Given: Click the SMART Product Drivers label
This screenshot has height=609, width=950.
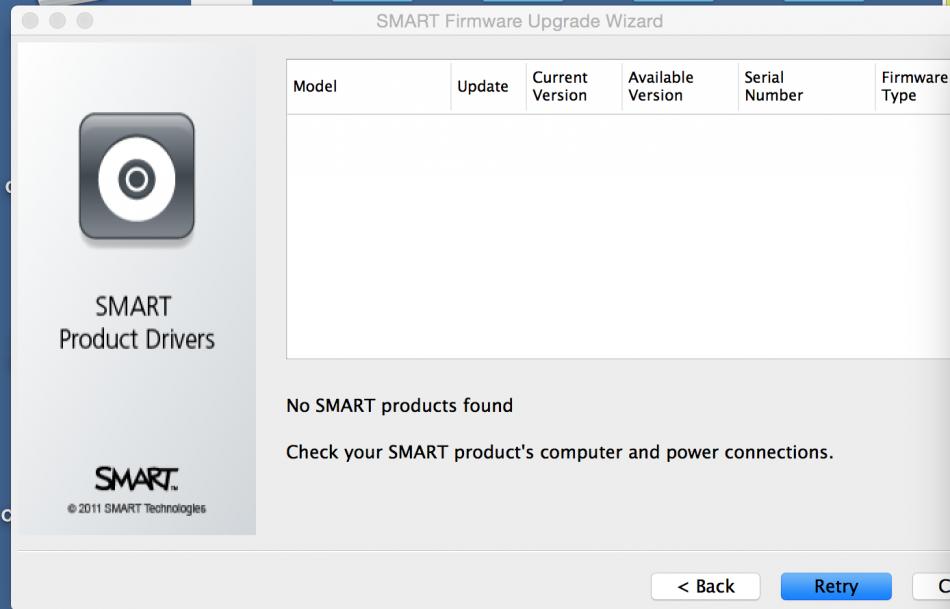Looking at the screenshot, I should 136,322.
